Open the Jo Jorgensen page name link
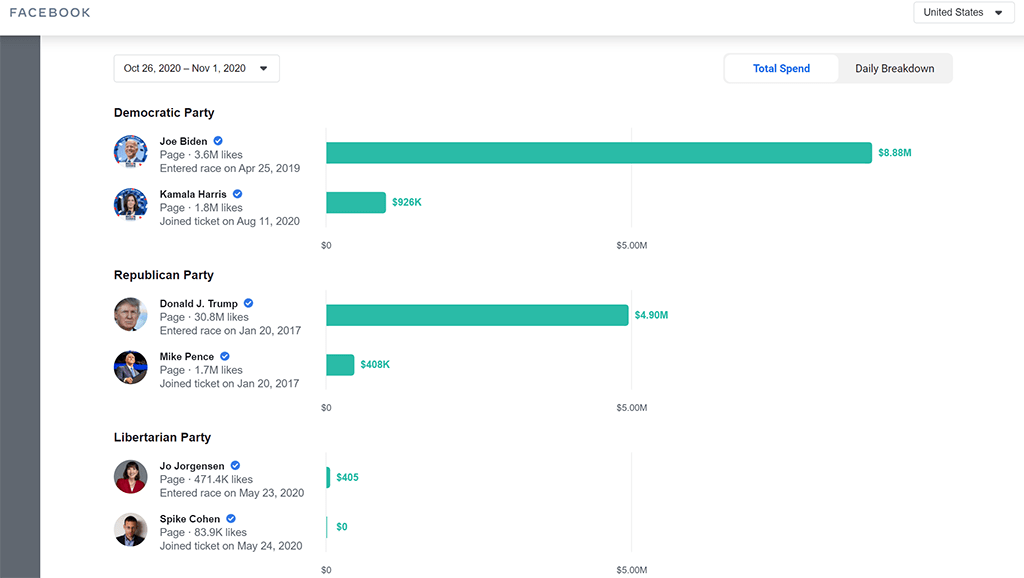The width and height of the screenshot is (1024, 578). tap(192, 466)
